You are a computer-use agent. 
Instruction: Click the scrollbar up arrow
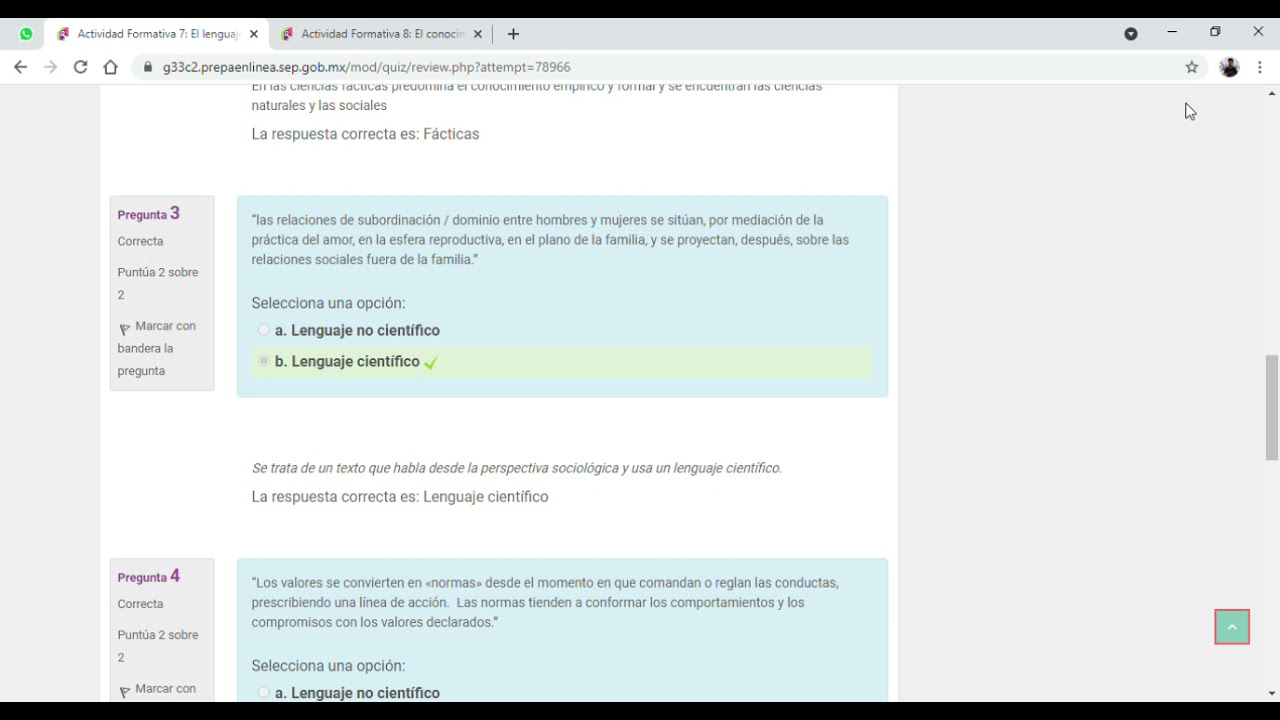[1272, 93]
